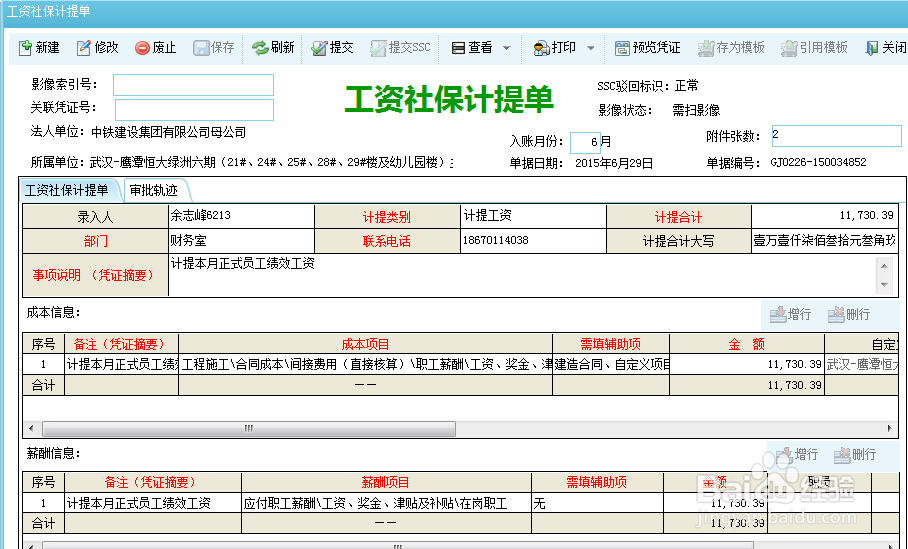Click the 成本项目 column header

click(x=365, y=344)
